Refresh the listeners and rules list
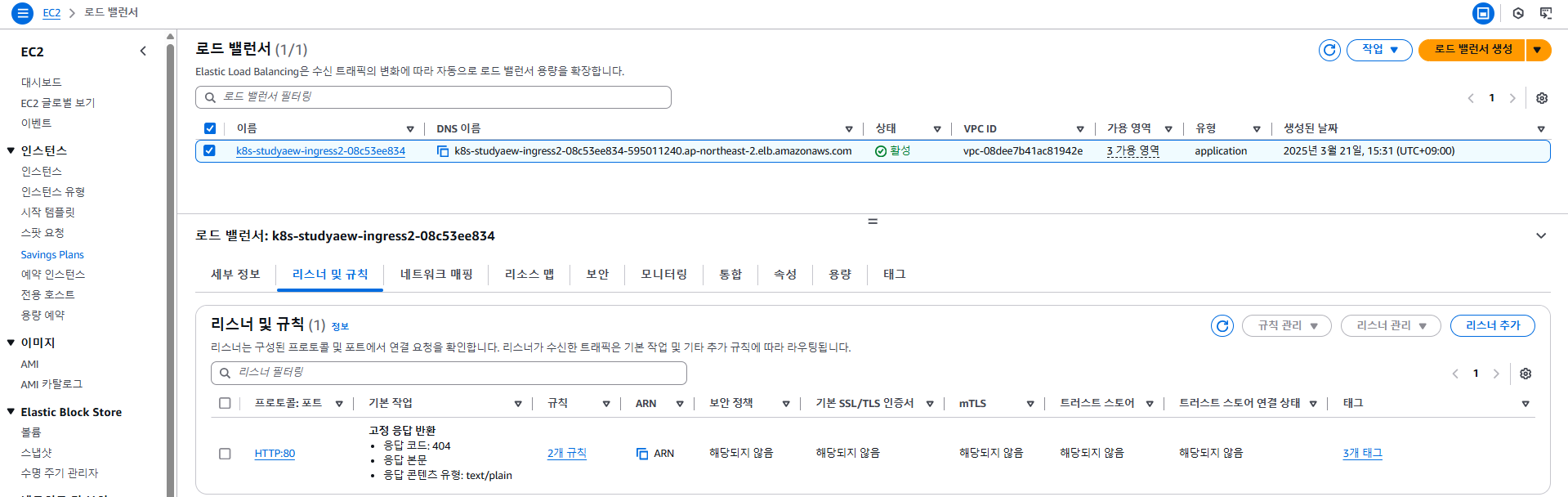The height and width of the screenshot is (497, 1568). pos(1222,325)
